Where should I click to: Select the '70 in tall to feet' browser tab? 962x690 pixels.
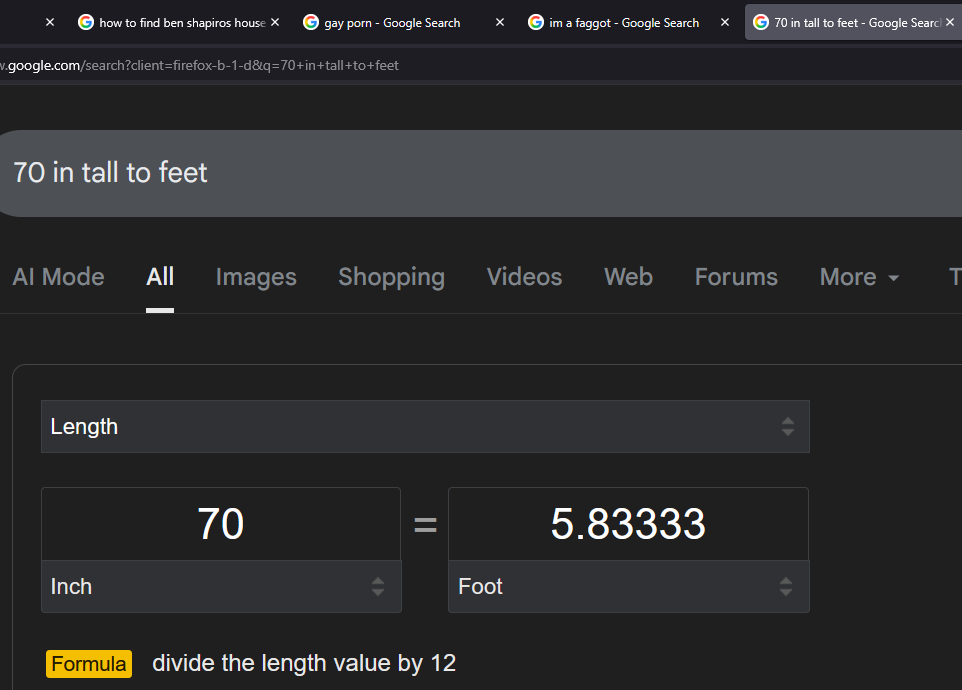tap(853, 23)
